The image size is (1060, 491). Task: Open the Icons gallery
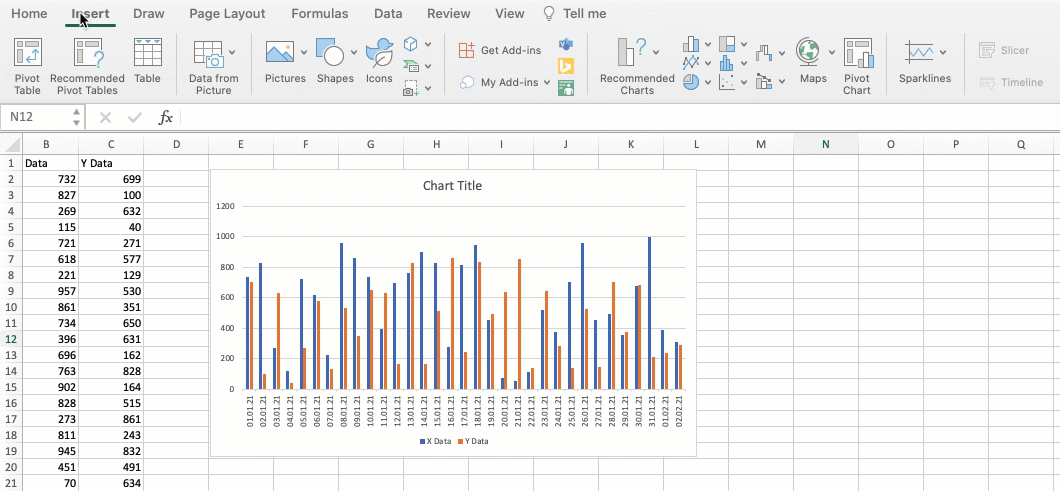pos(379,61)
